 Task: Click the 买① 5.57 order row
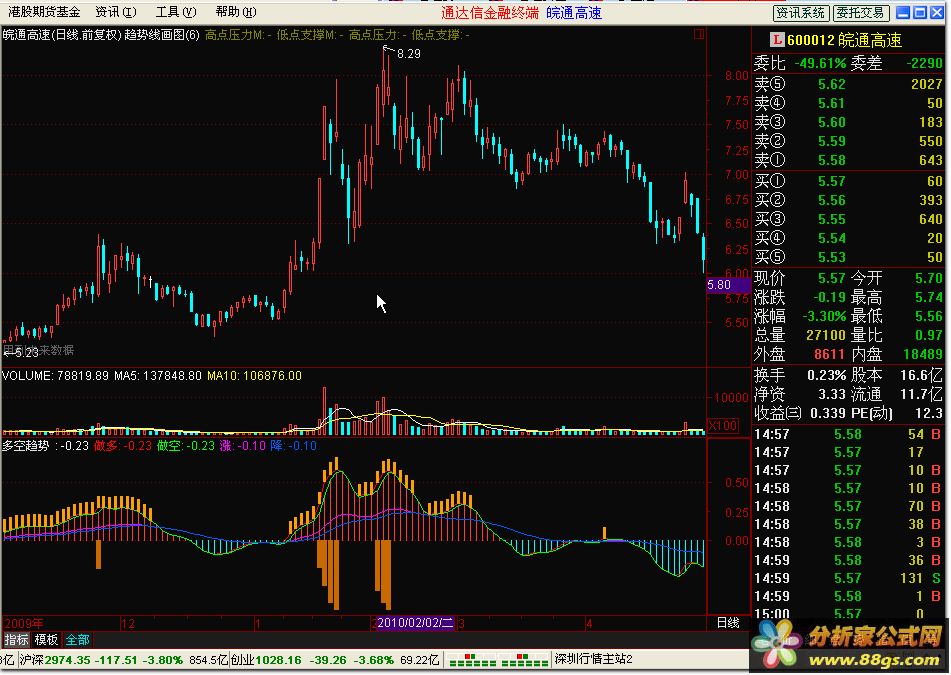click(x=849, y=181)
